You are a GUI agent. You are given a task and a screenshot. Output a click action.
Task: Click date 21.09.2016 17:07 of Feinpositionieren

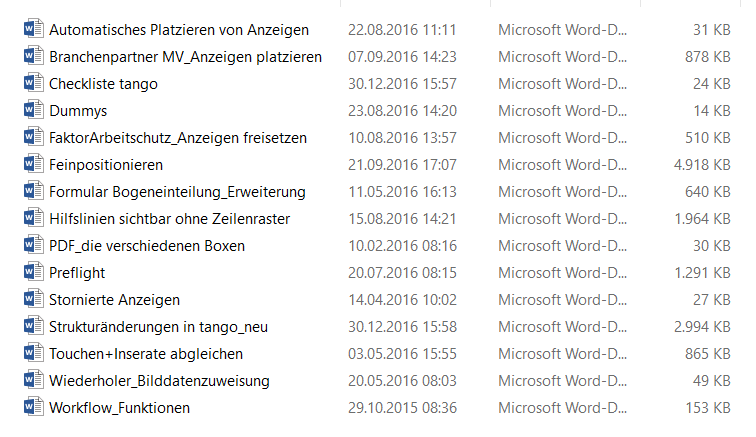pos(402,165)
